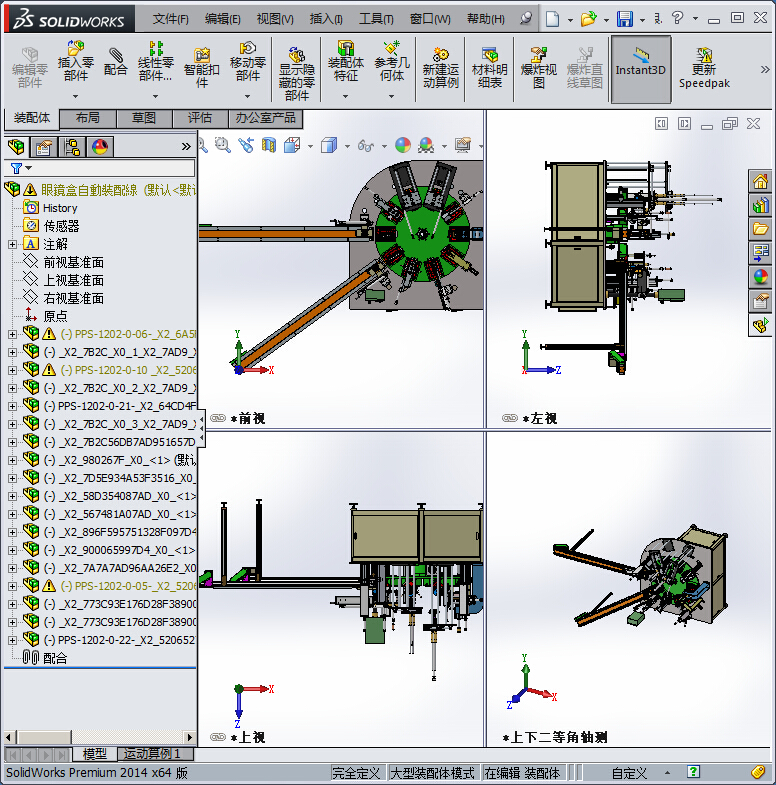Image resolution: width=776 pixels, height=785 pixels.
Task: Open File Explorer folder icon in task pane
Action: (x=760, y=229)
